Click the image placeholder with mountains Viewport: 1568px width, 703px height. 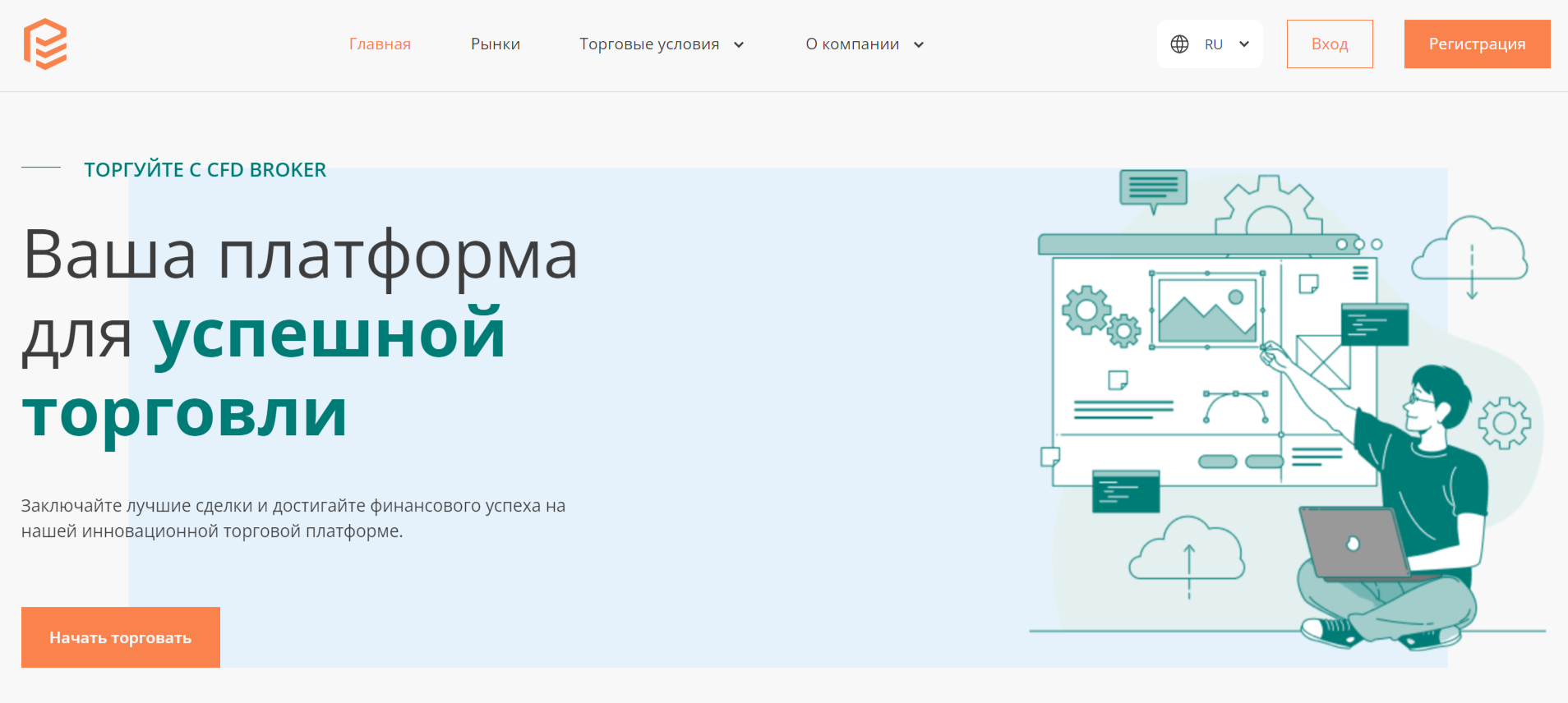tap(1206, 310)
